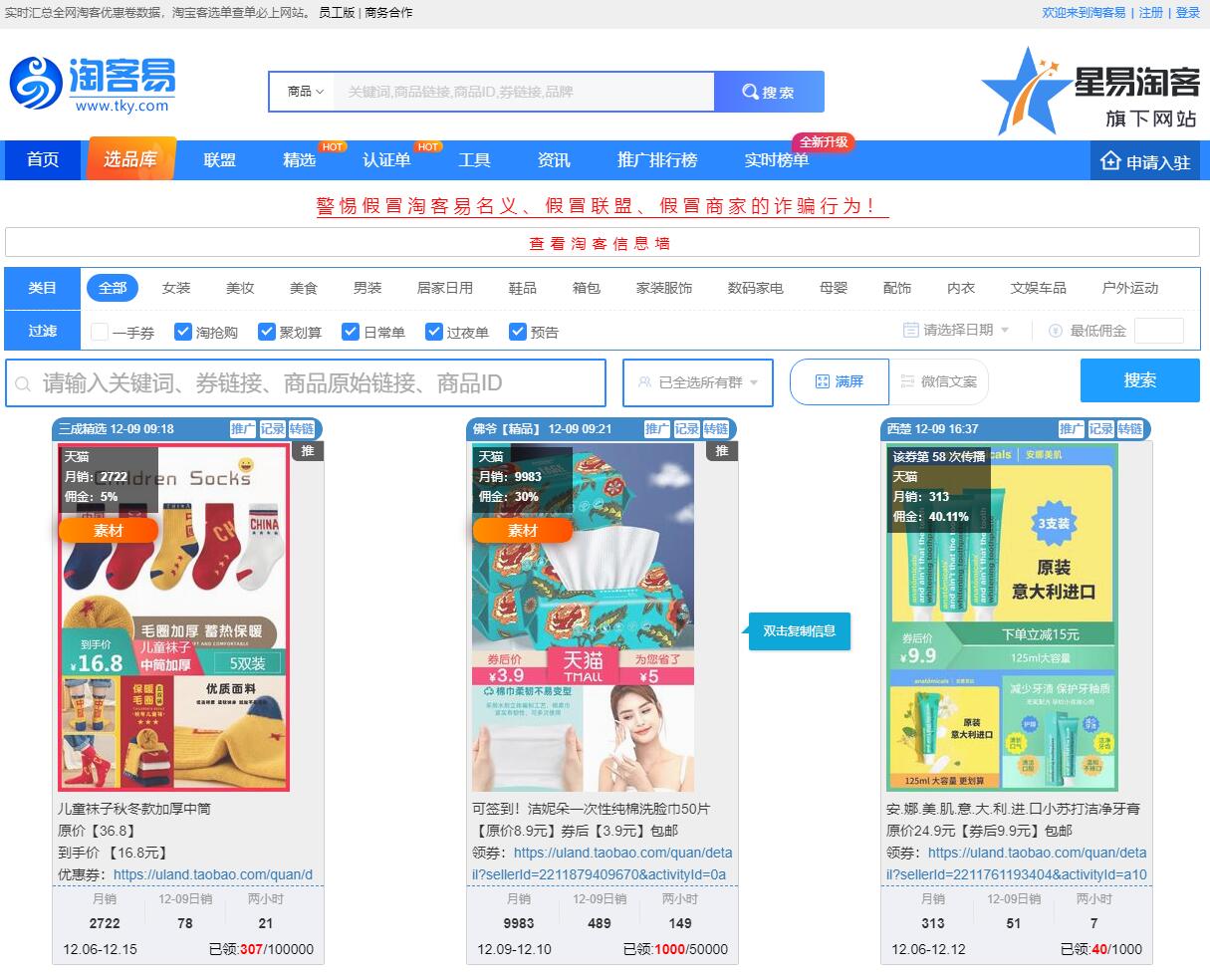This screenshot has width=1210, height=980.
Task: Click 素材 tag on socks product
Action: 109,531
